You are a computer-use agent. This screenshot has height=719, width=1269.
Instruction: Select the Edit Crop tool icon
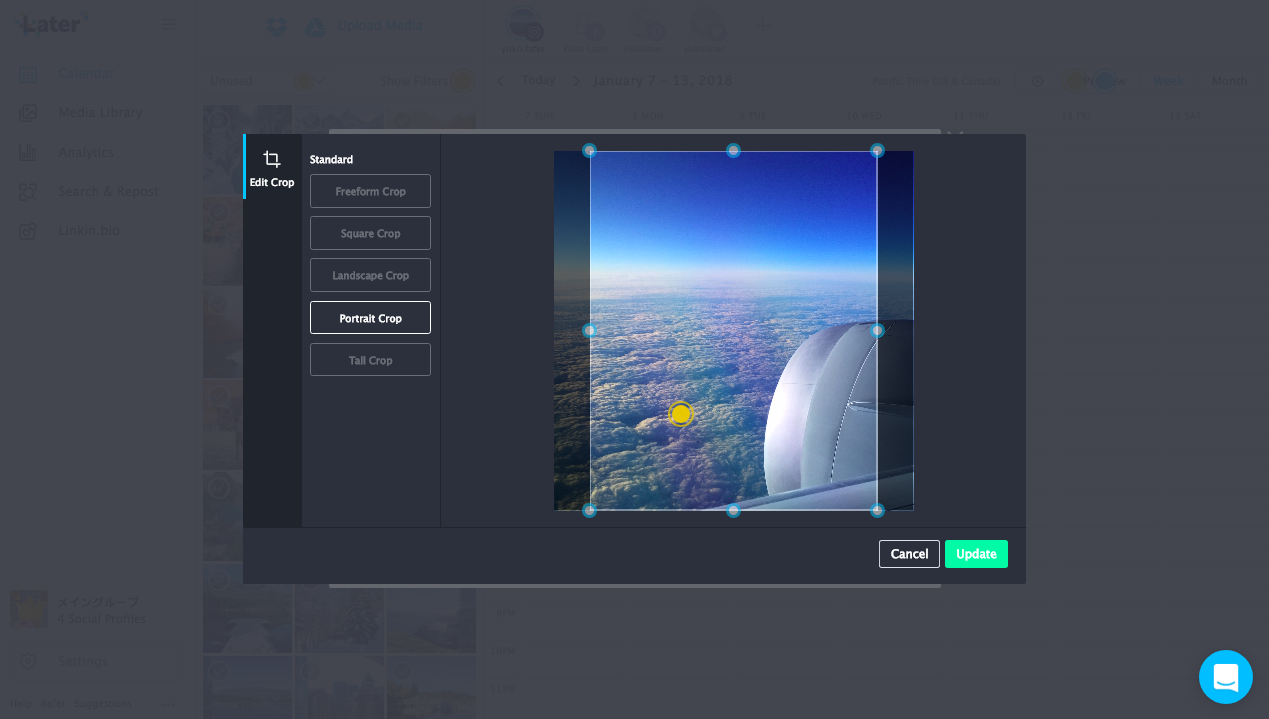pos(271,159)
